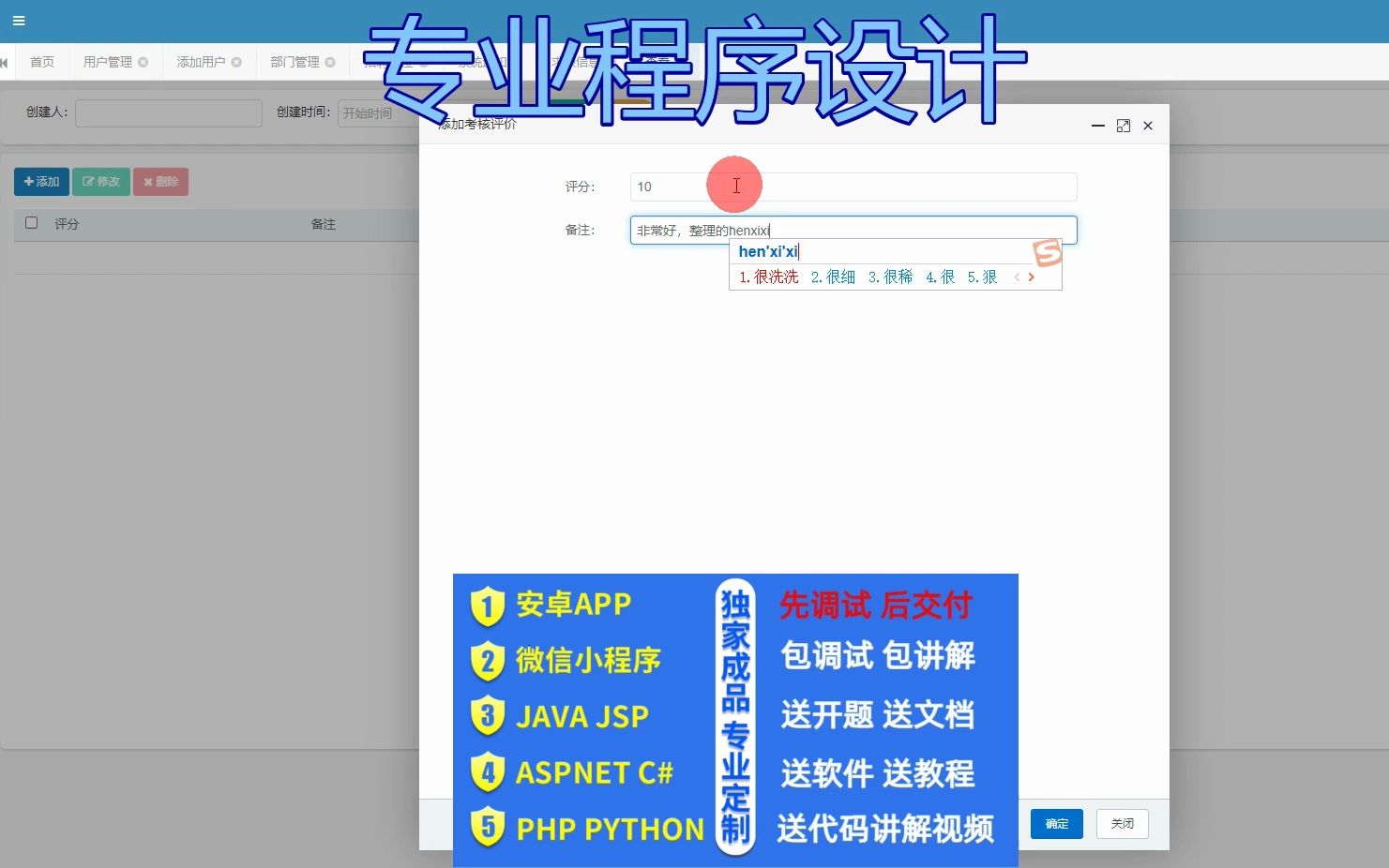The image size is (1389, 868).
Task: Tick the select-all checkbox in table header
Action: click(31, 223)
